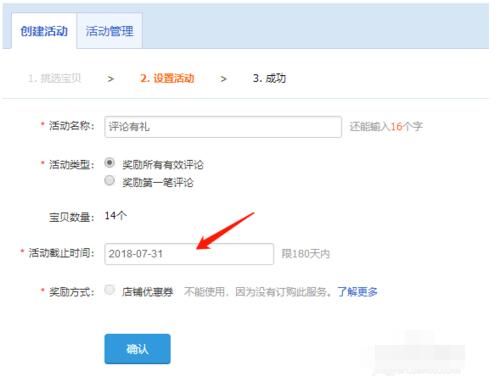
Task: Go back to step 1. 挑选宝贝
Action: [54, 79]
